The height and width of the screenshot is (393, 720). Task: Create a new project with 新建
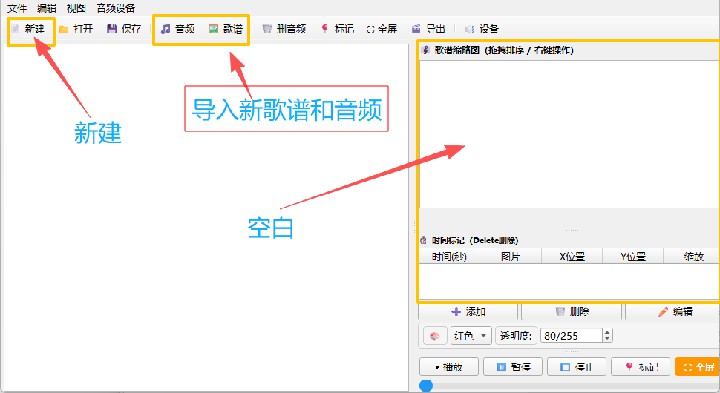(28, 29)
